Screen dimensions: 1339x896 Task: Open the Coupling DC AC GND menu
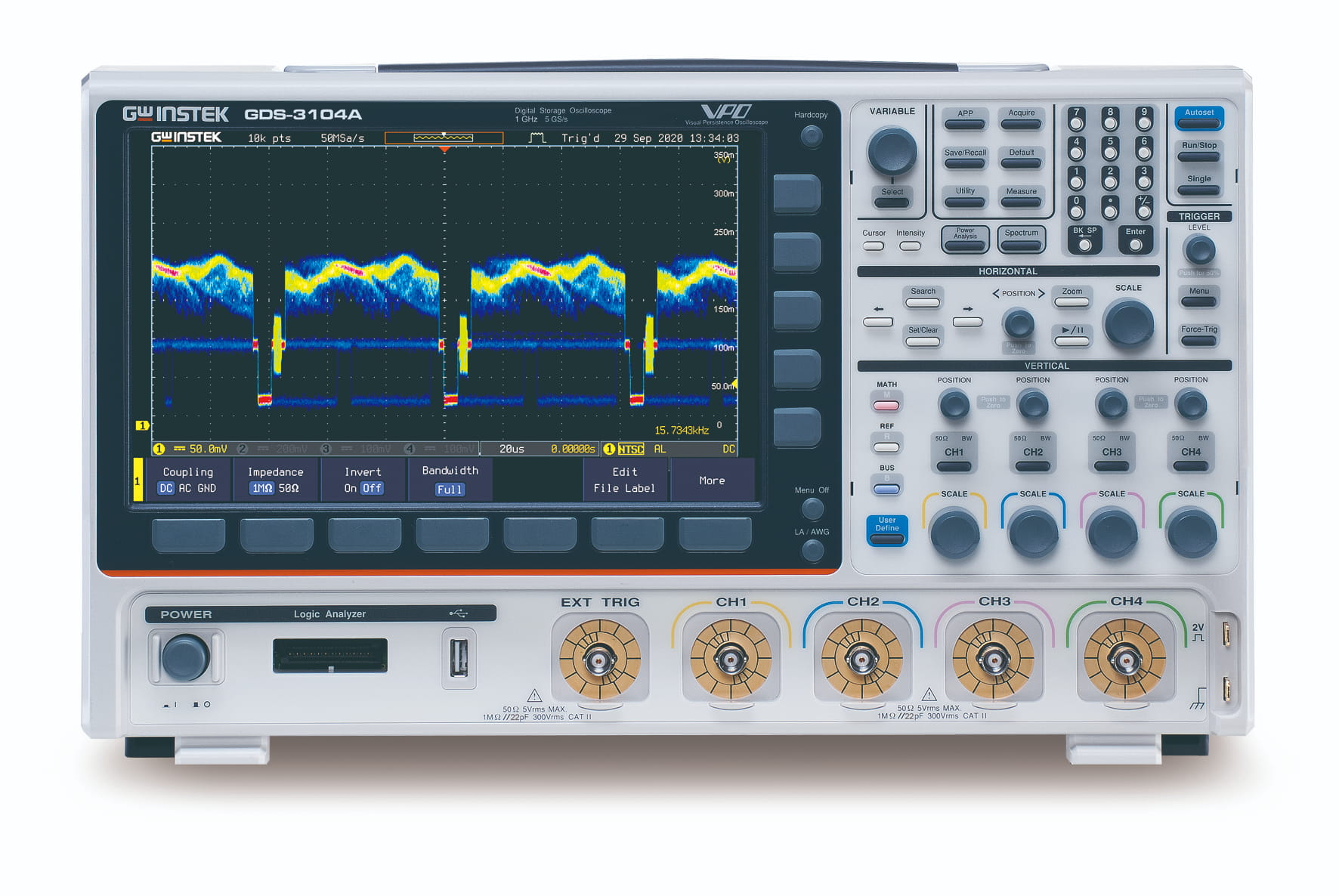(187, 480)
